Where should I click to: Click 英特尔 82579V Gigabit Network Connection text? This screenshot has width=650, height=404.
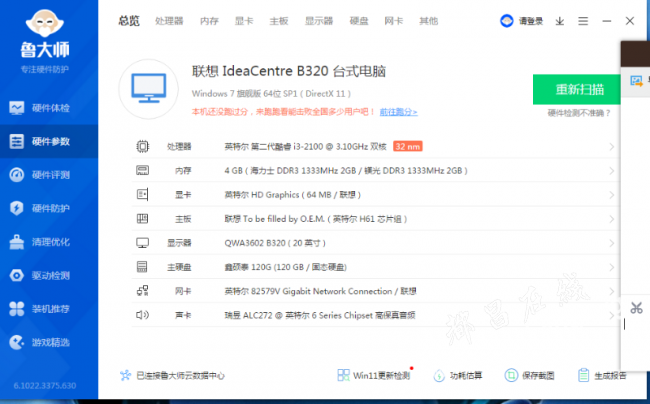tap(320, 291)
